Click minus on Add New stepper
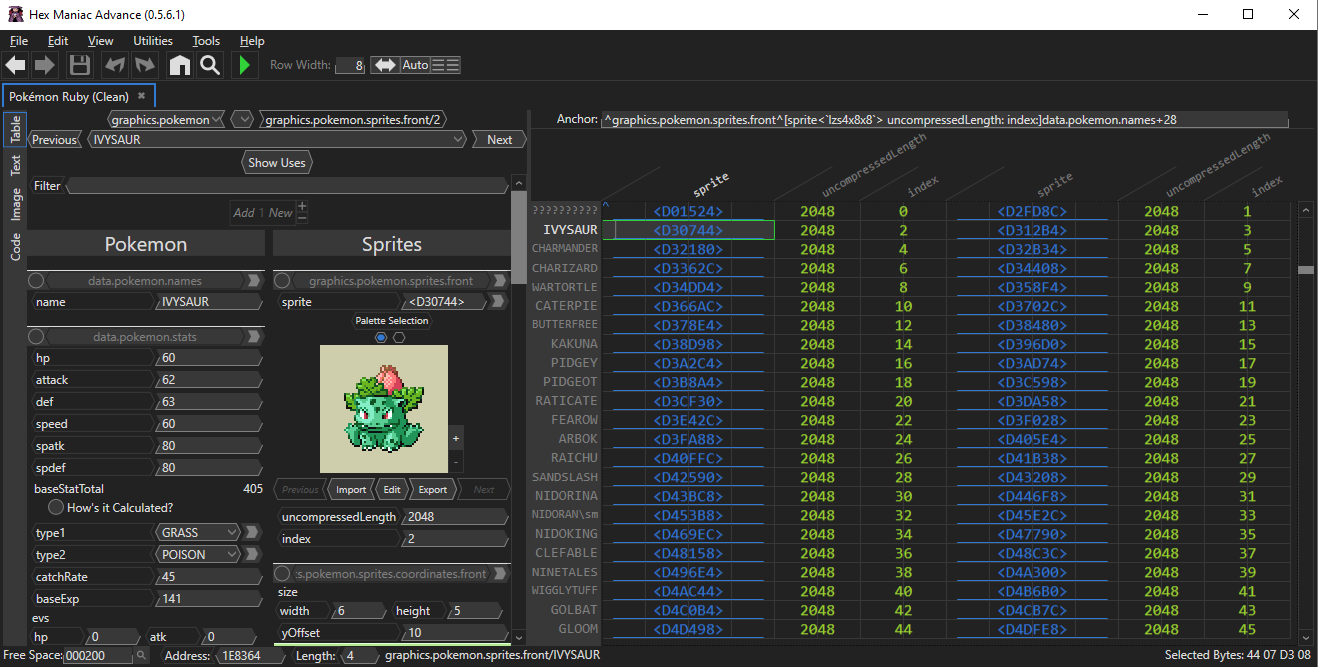Screen dimensions: 1318x667 303,217
